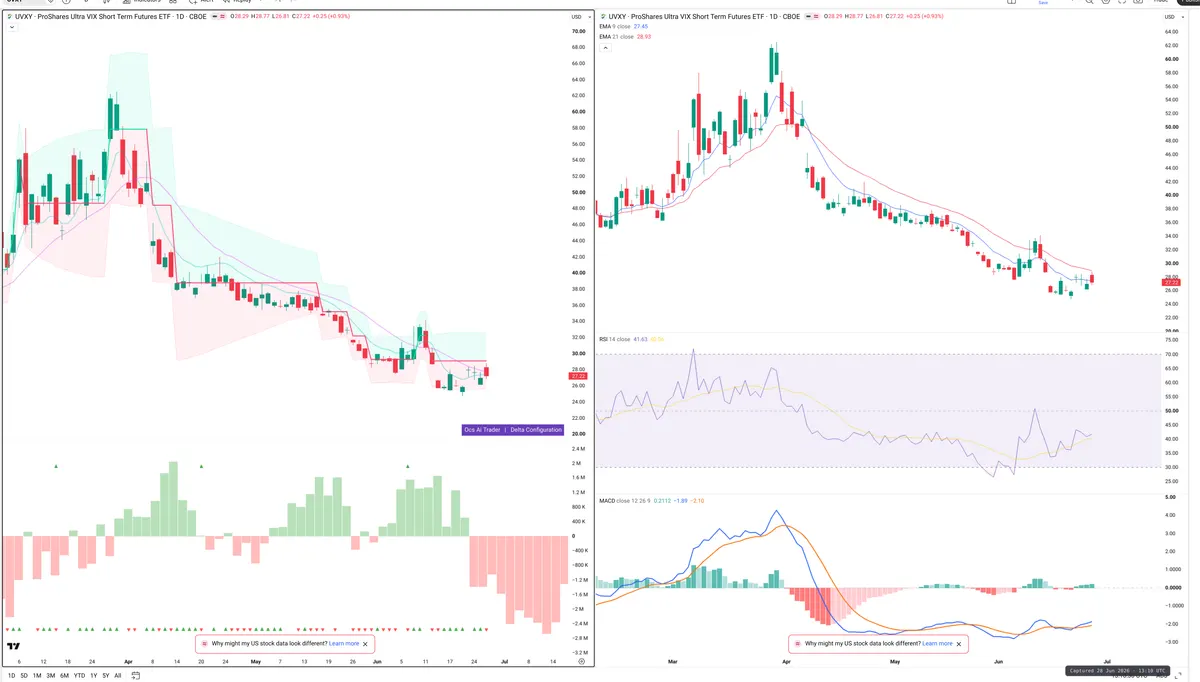Select the All time range
Viewport: 1200px width, 682px height.
118,676
